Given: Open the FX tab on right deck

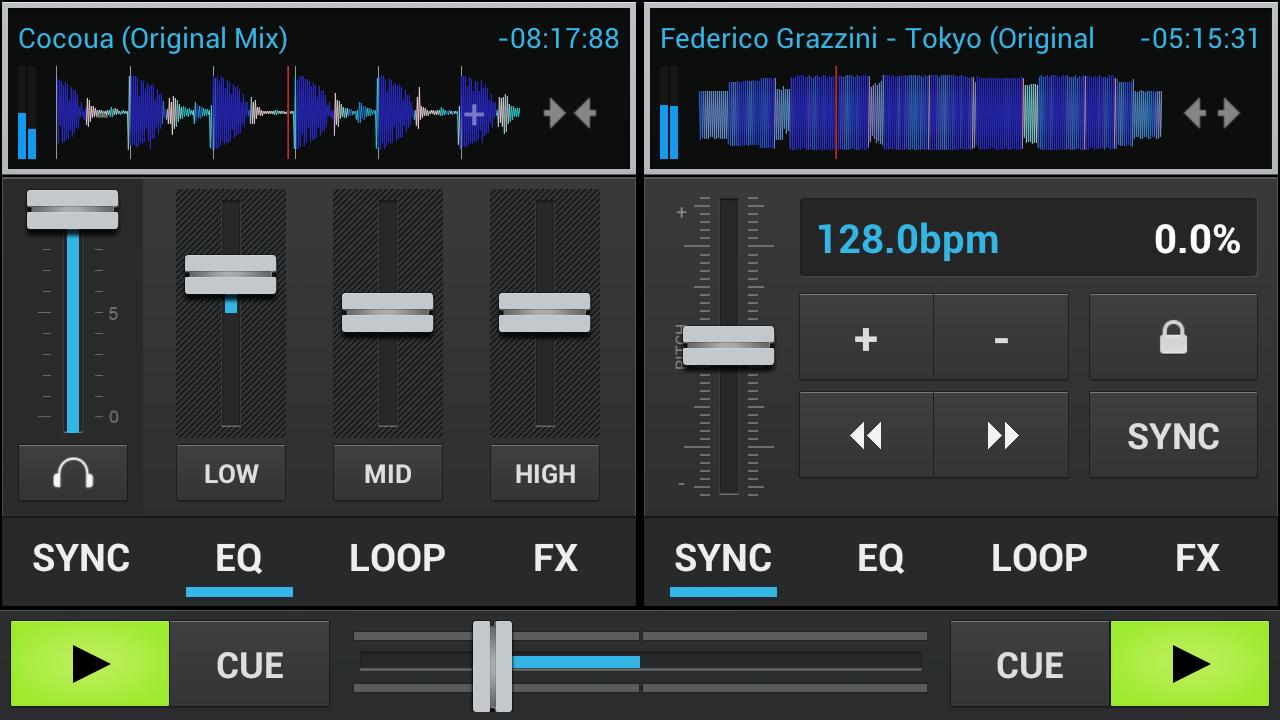Looking at the screenshot, I should (x=1197, y=558).
